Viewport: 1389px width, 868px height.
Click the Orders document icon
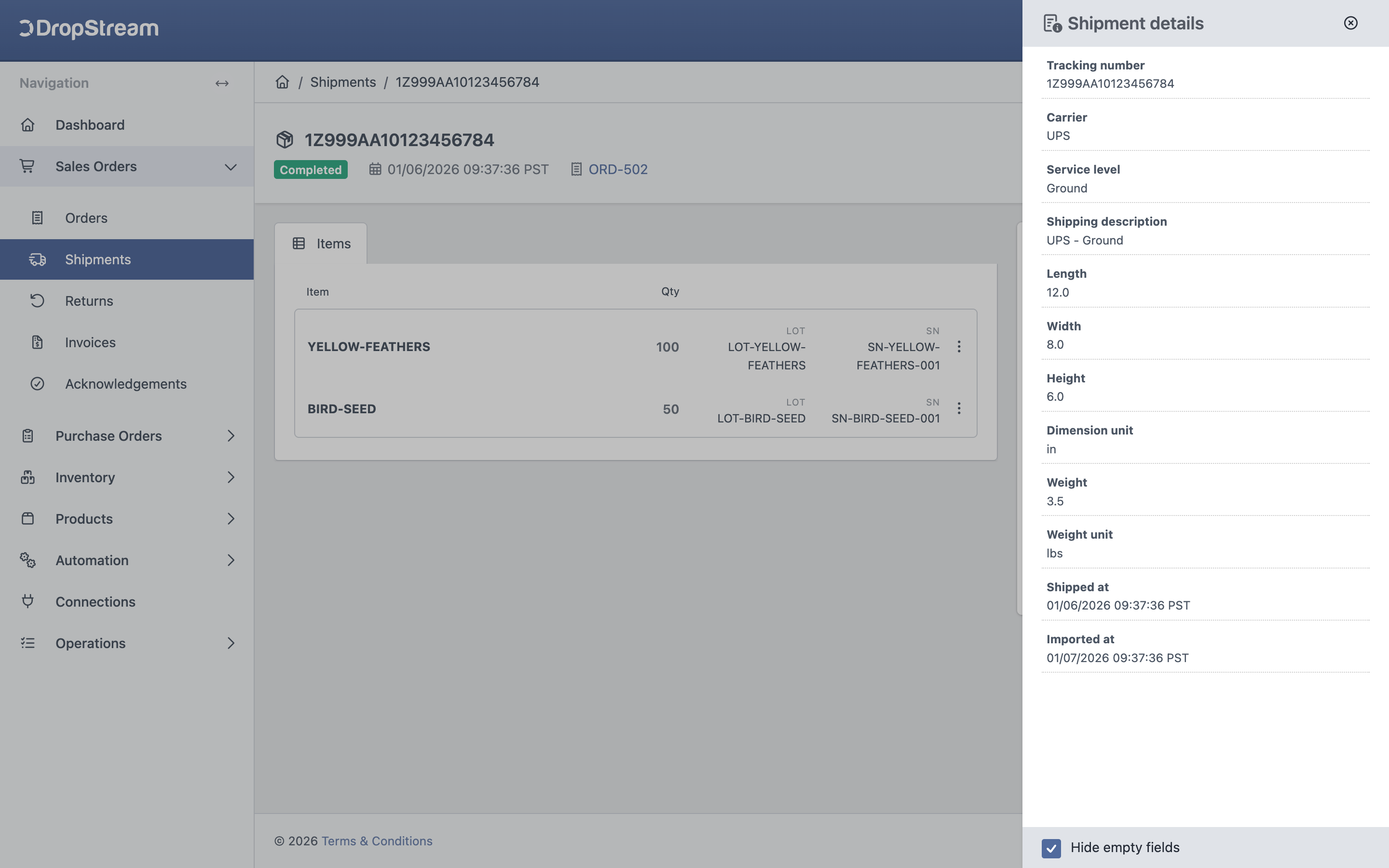[37, 218]
